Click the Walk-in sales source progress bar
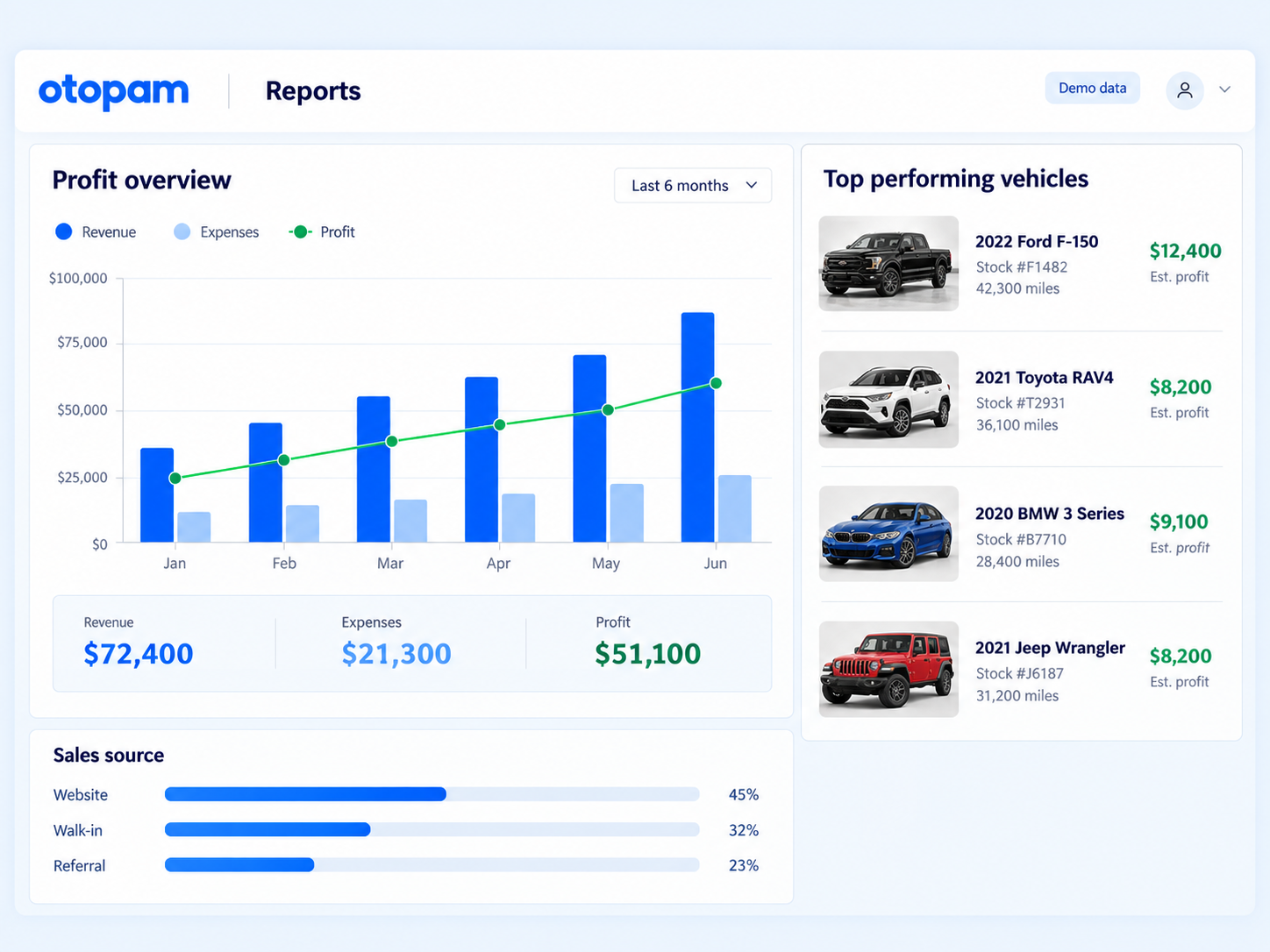 tap(432, 829)
